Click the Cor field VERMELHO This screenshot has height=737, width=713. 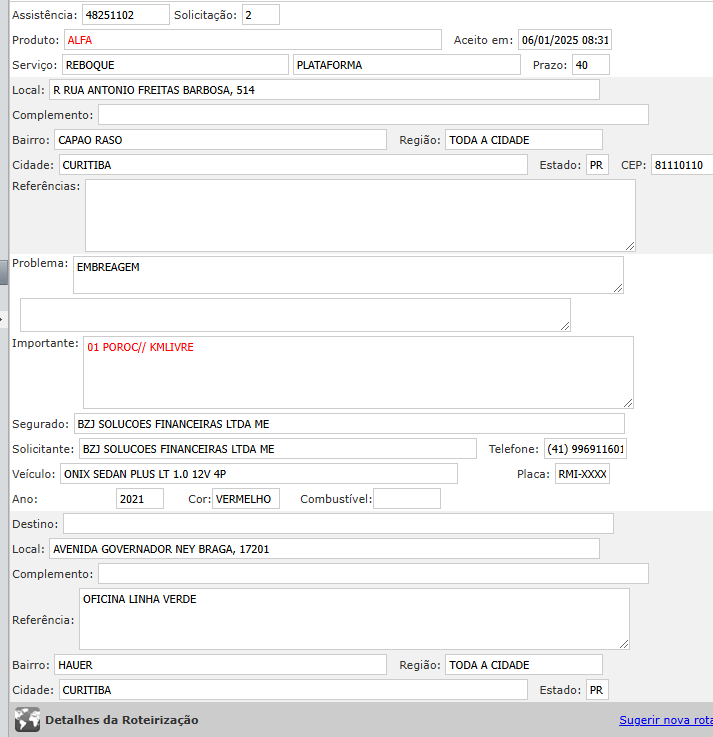(x=246, y=498)
